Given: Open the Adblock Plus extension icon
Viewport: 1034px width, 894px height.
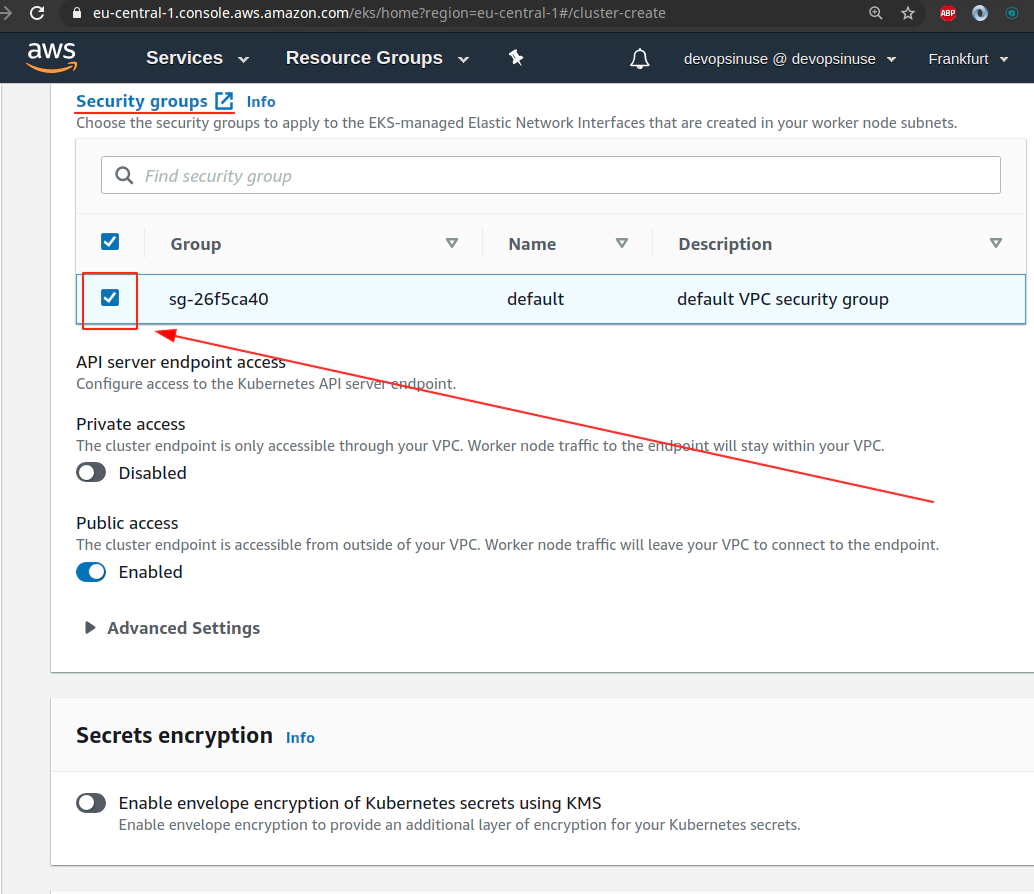Looking at the screenshot, I should click(x=948, y=13).
